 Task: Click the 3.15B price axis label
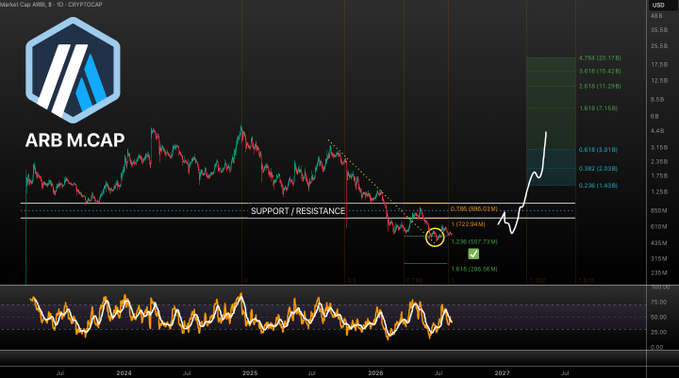659,148
